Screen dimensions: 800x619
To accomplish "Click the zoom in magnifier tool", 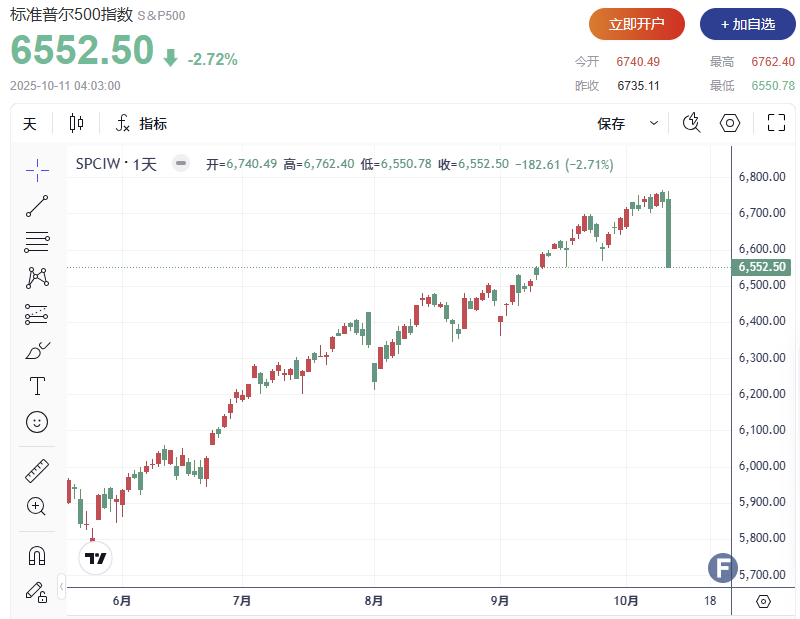I will tap(37, 506).
